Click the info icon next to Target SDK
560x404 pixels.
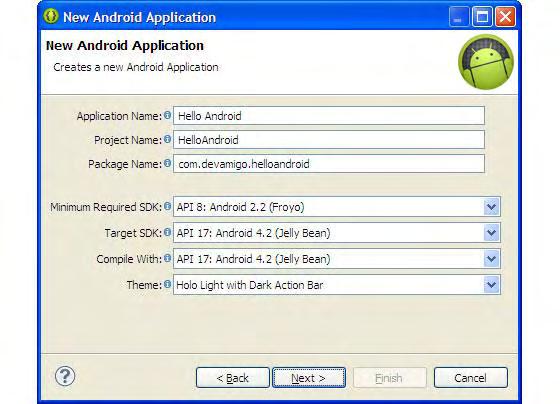coord(167,232)
